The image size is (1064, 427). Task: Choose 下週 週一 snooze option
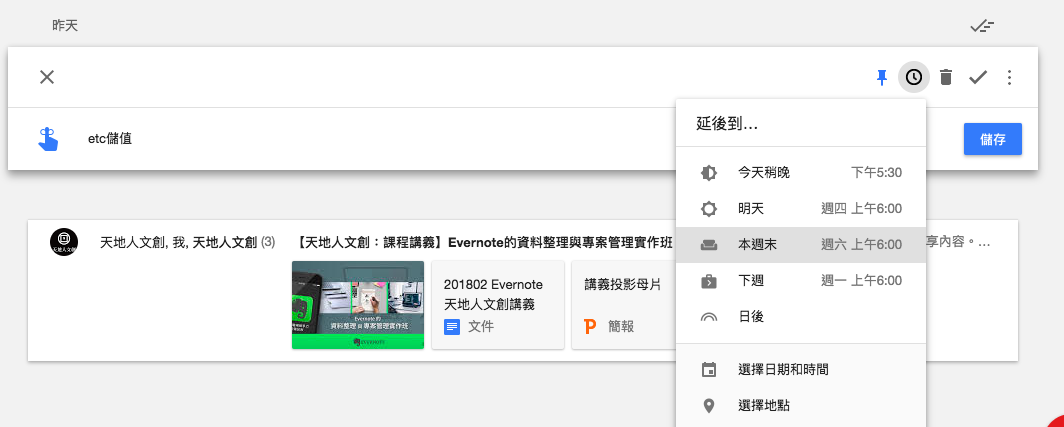[801, 280]
